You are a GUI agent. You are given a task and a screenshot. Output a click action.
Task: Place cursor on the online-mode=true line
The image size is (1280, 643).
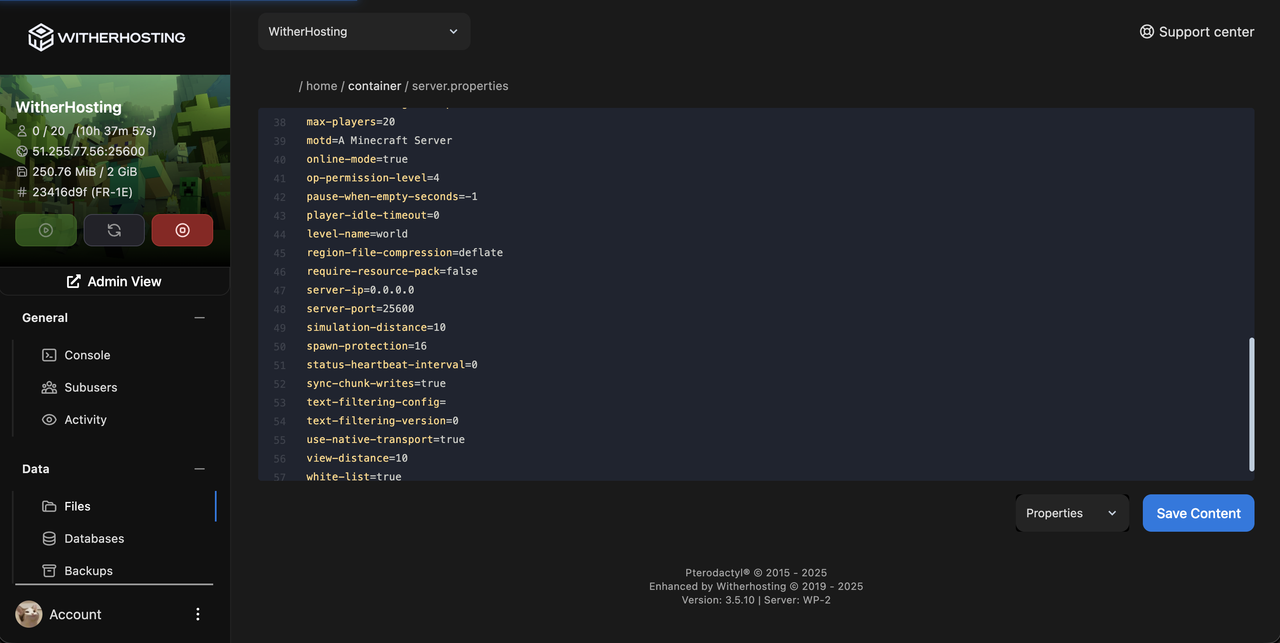357,159
